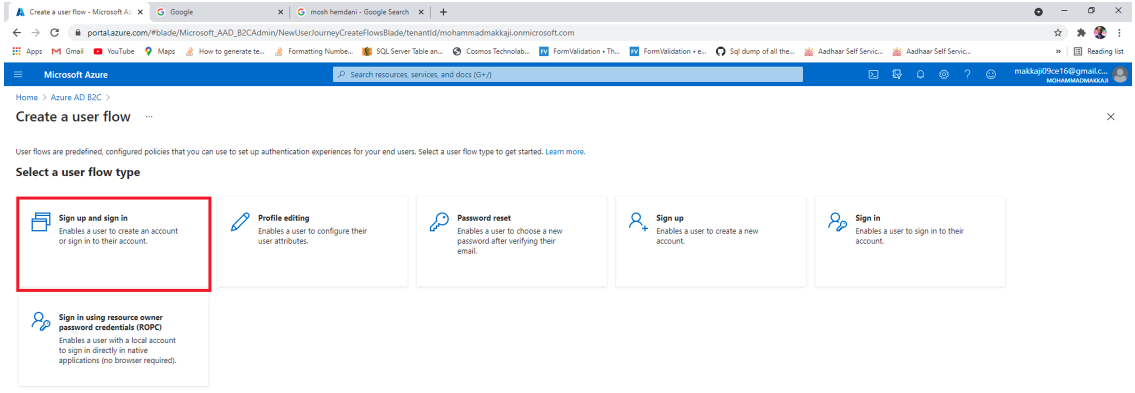
Task: Click the Microsoft Azure logo text
Action: tap(75, 75)
